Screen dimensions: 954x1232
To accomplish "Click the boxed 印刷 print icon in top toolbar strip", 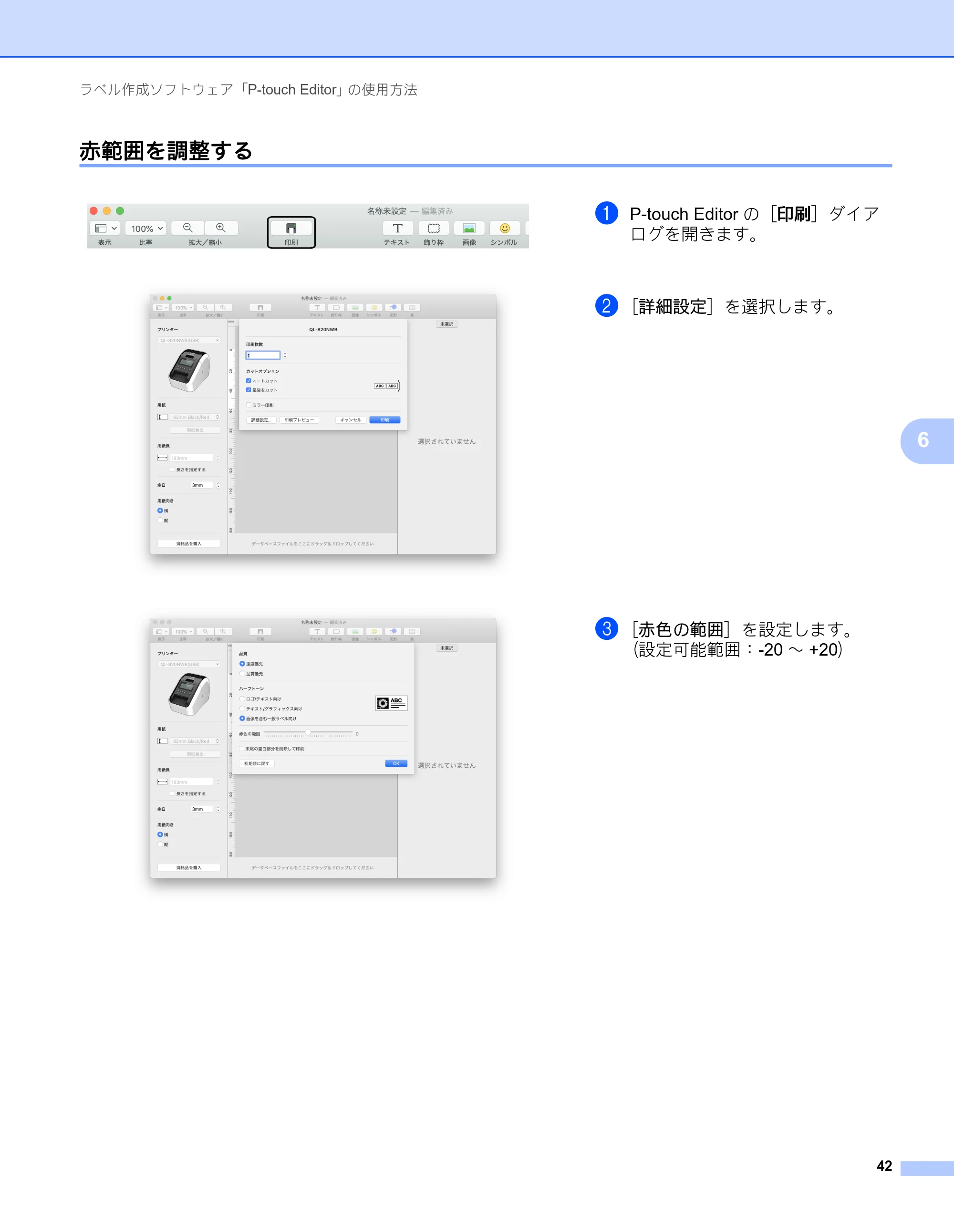I will coord(291,229).
